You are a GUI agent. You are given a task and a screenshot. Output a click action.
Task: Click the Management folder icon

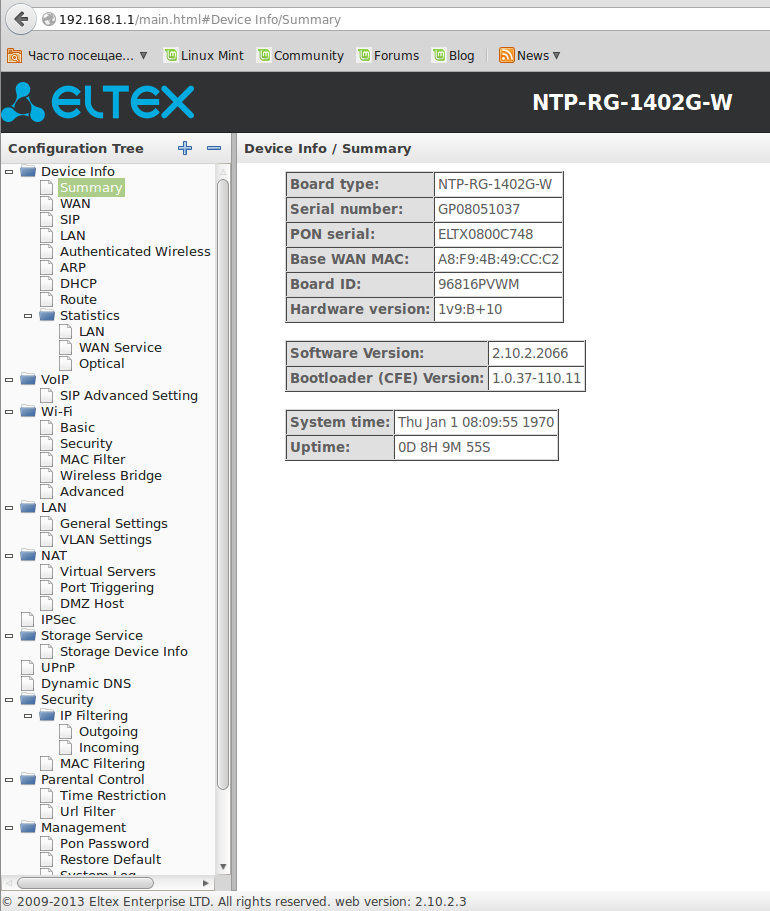(x=28, y=827)
